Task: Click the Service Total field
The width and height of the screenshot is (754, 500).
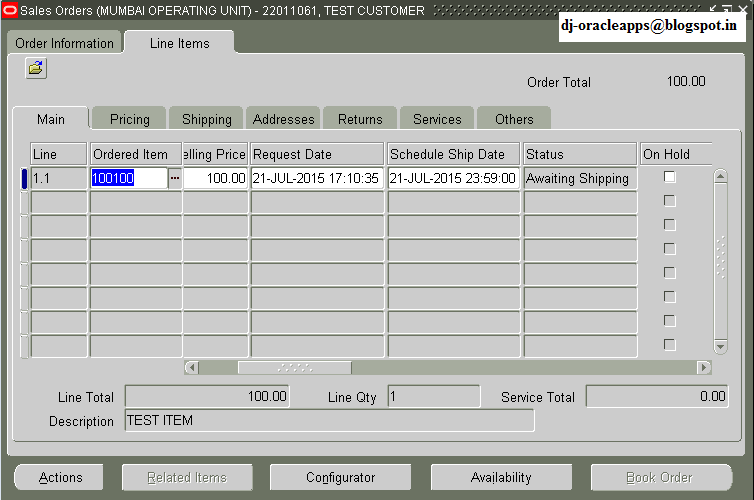Action: click(x=657, y=397)
